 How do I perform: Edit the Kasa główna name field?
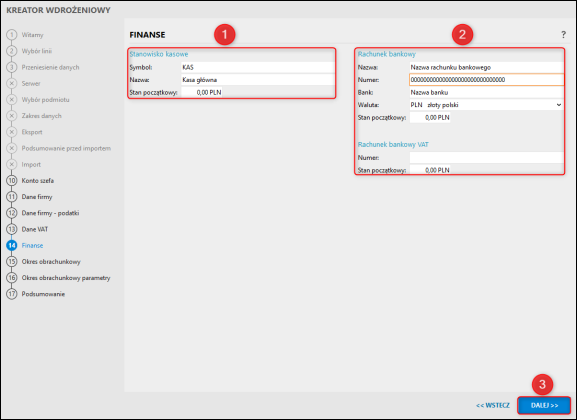pos(258,80)
